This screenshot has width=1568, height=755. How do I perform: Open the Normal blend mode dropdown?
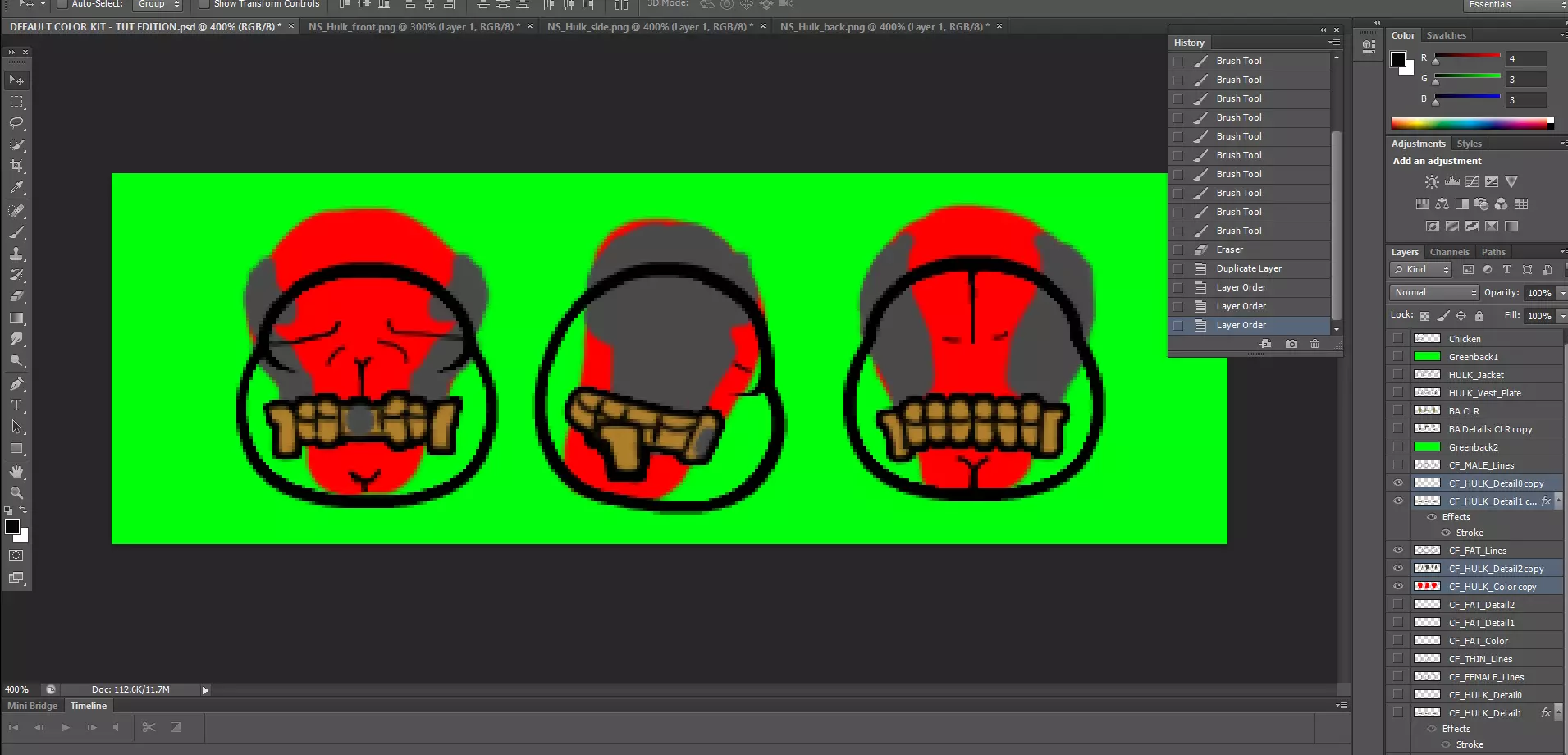(1433, 292)
